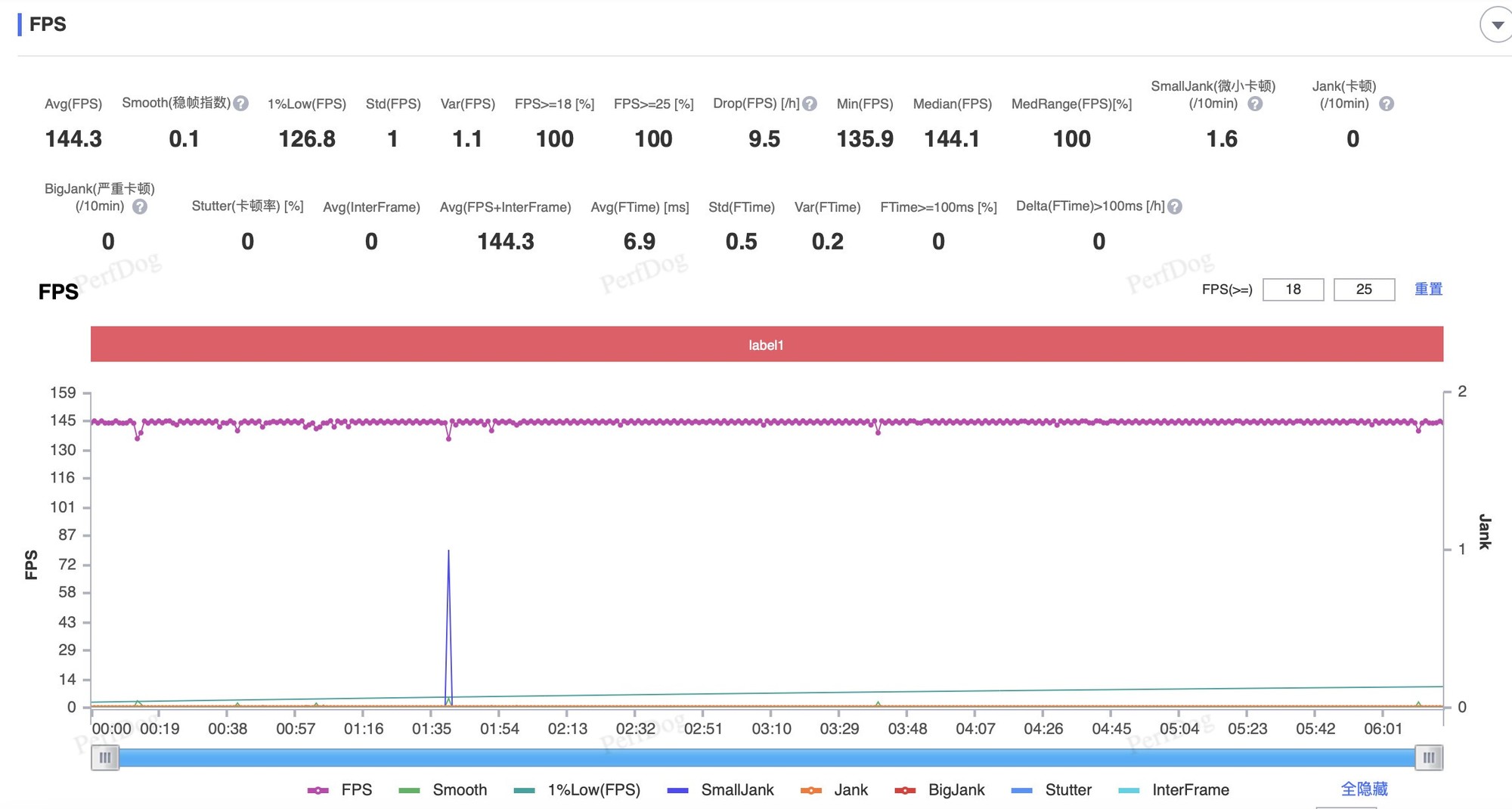1512x809 pixels.
Task: Click the Stutter(卡顿率) [%] label
Action: click(247, 206)
